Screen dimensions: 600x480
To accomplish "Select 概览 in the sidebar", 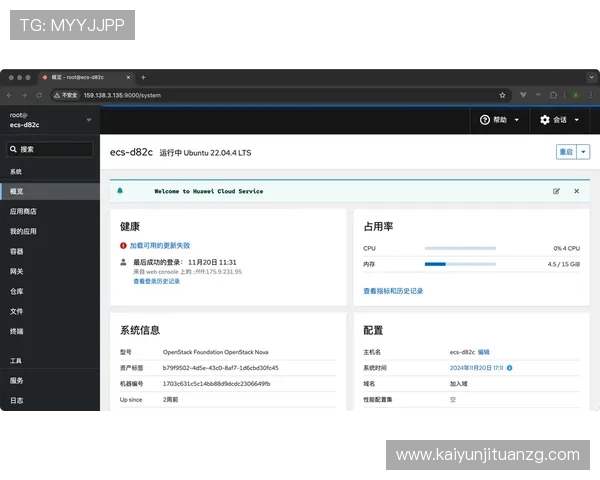I will pyautogui.click(x=50, y=191).
